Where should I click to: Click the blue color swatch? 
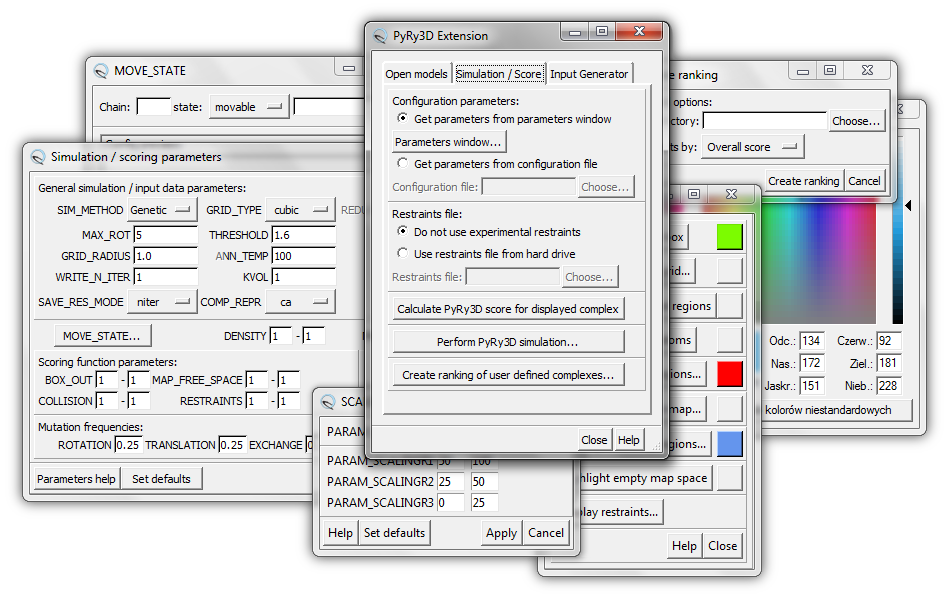click(730, 444)
